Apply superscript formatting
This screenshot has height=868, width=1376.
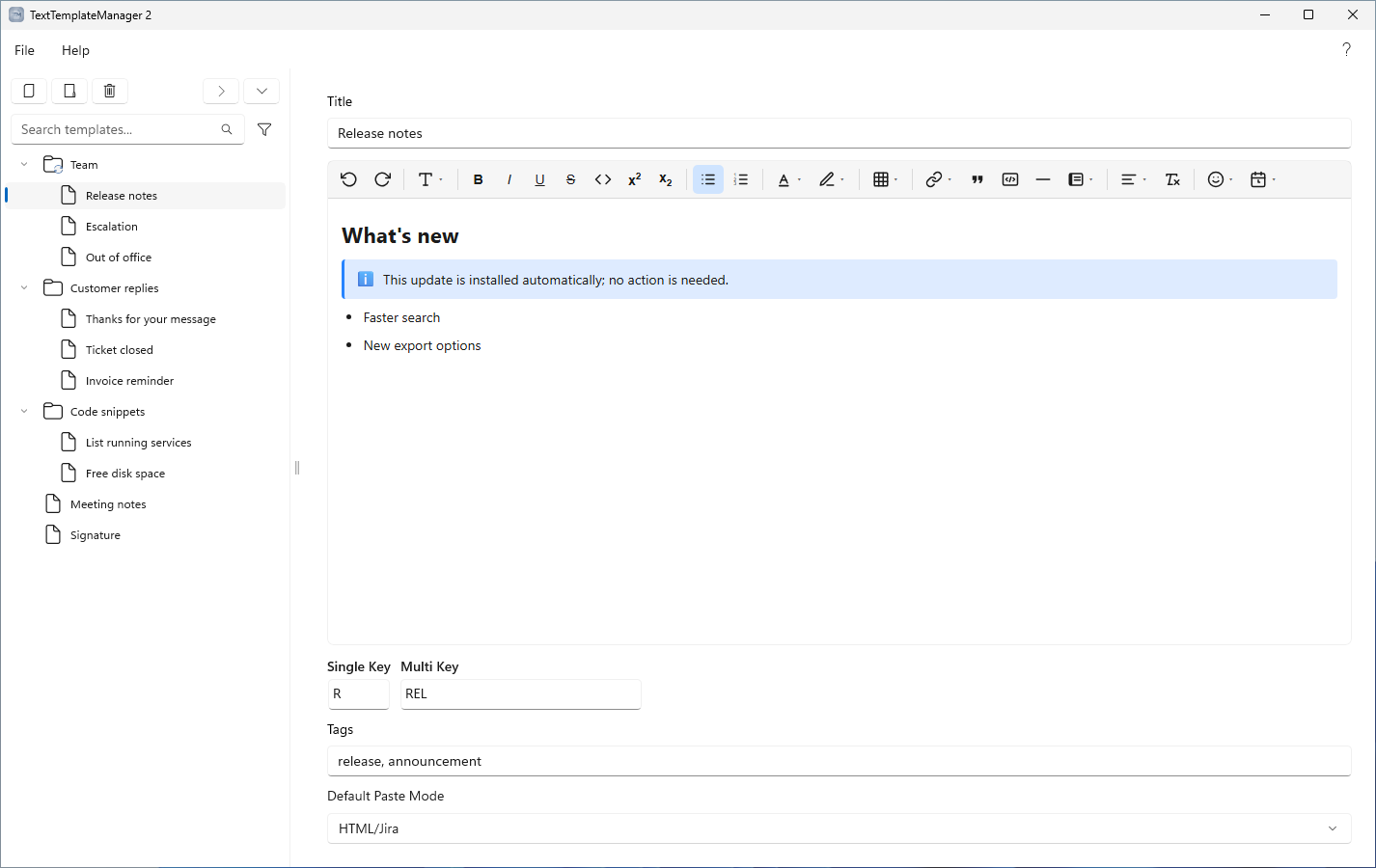point(635,179)
